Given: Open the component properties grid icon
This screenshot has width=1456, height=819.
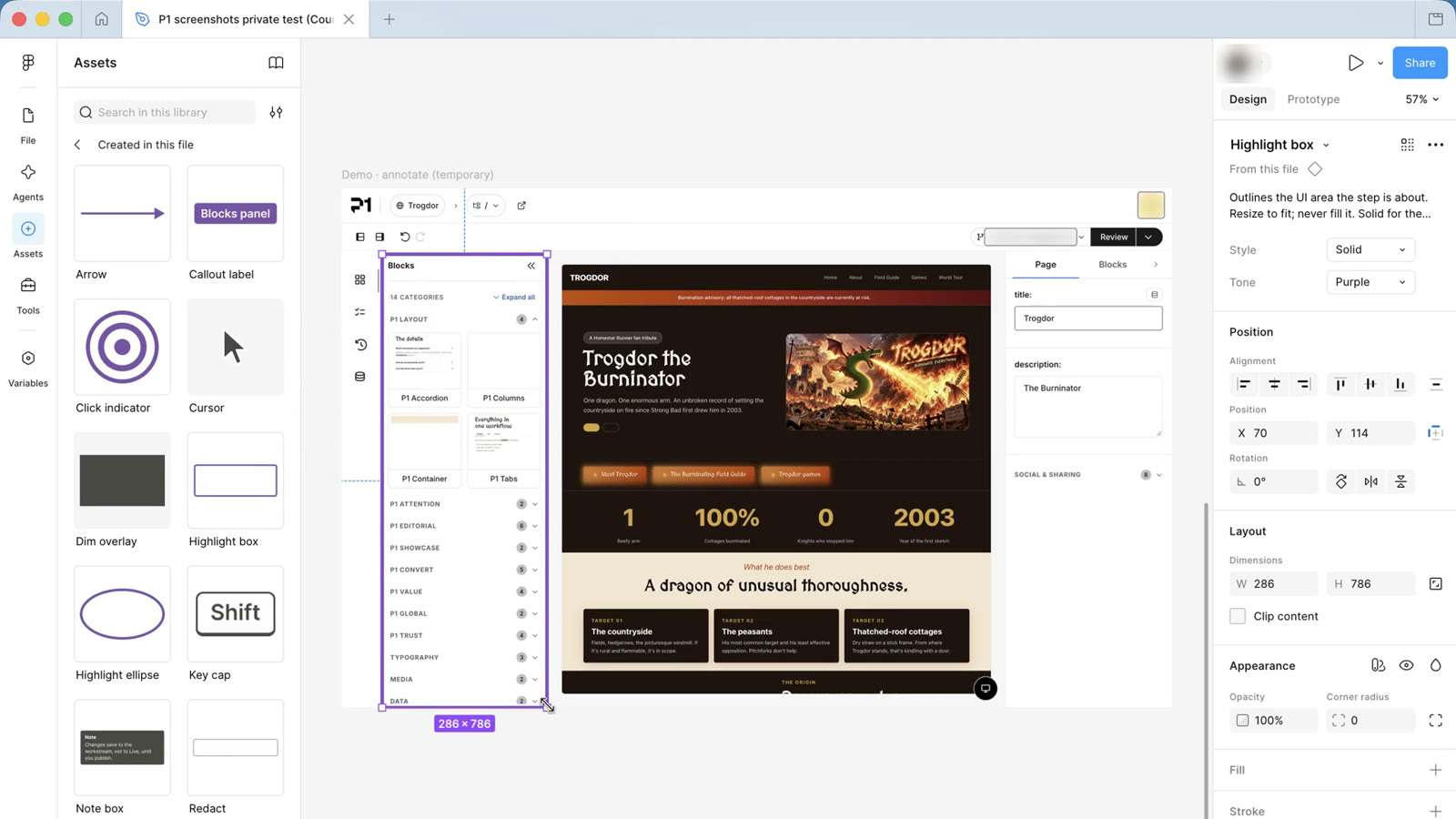Looking at the screenshot, I should (1407, 145).
